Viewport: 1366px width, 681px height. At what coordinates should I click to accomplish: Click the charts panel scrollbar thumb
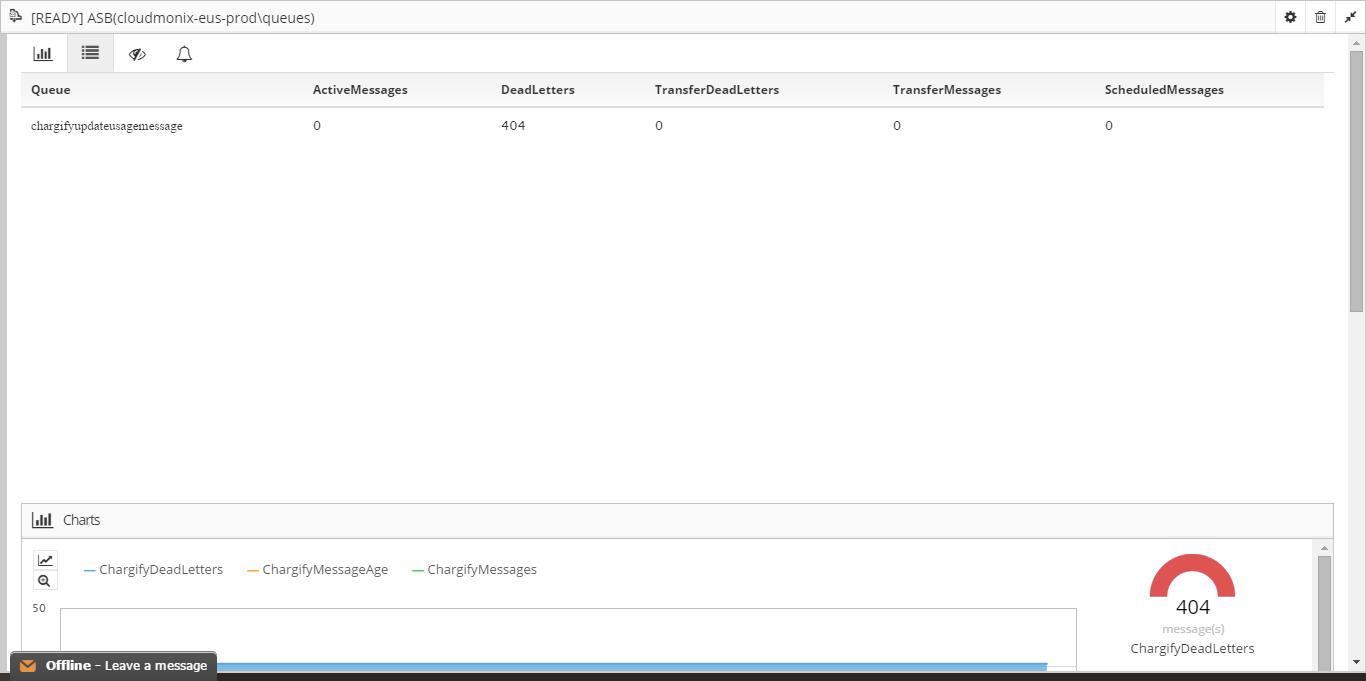click(1324, 614)
